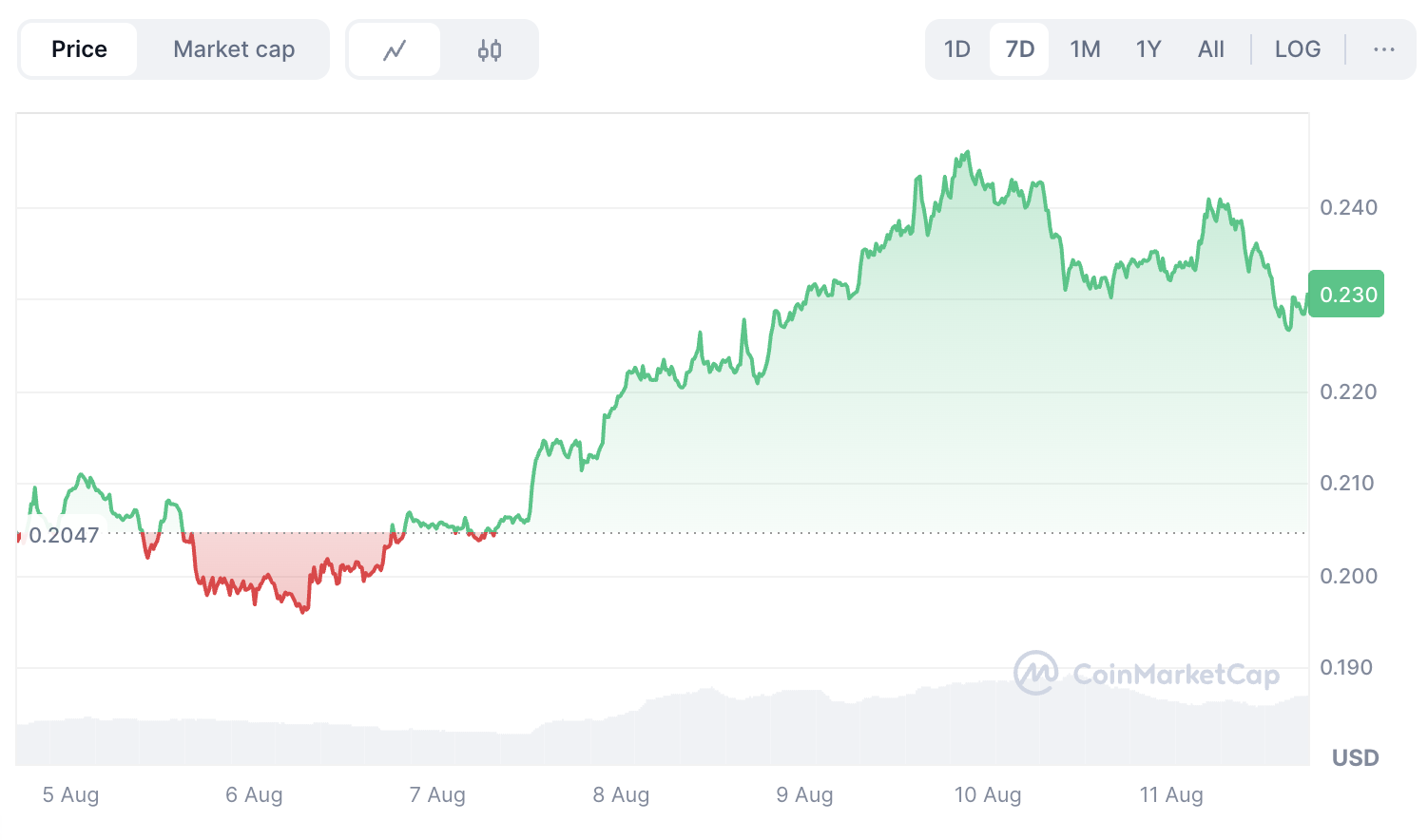
Task: Switch to the Market cap tab
Action: 234,49
